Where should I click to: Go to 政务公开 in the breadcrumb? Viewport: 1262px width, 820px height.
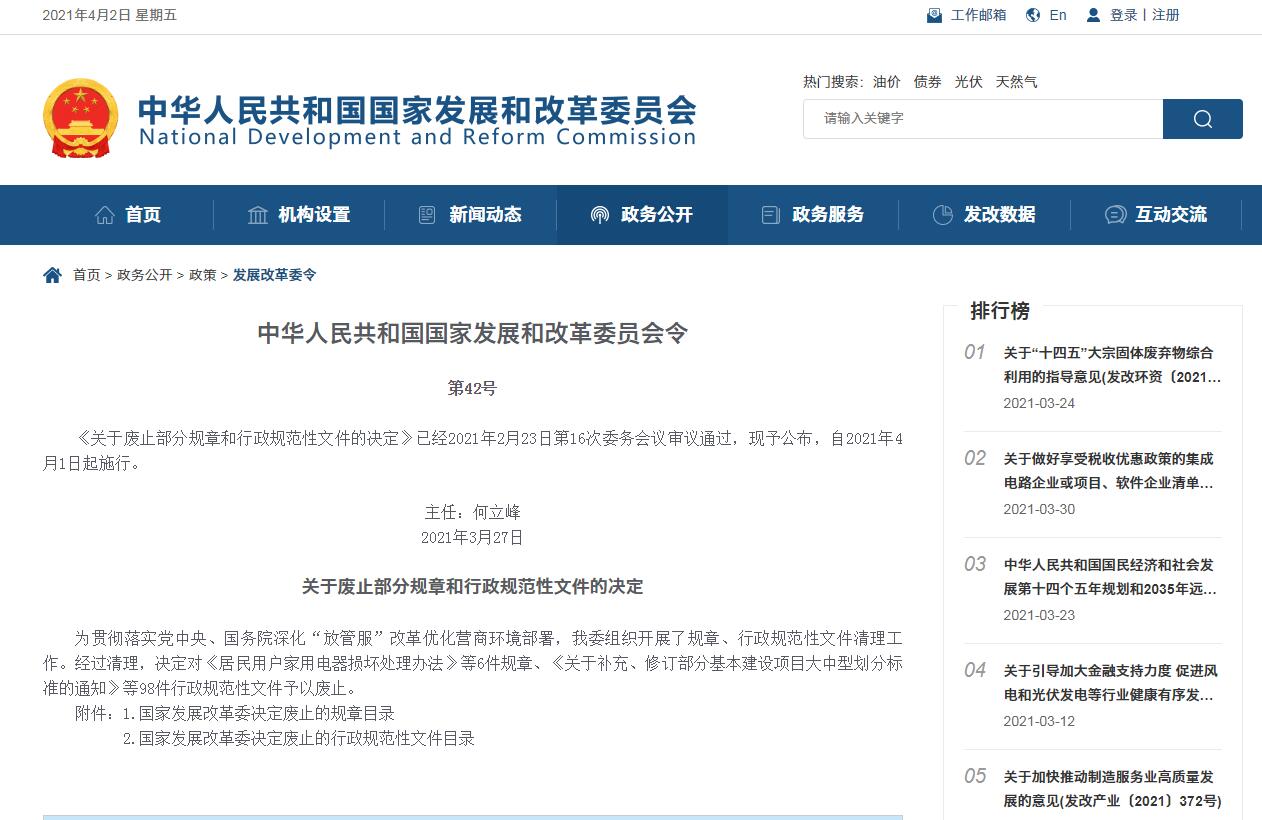coord(144,275)
